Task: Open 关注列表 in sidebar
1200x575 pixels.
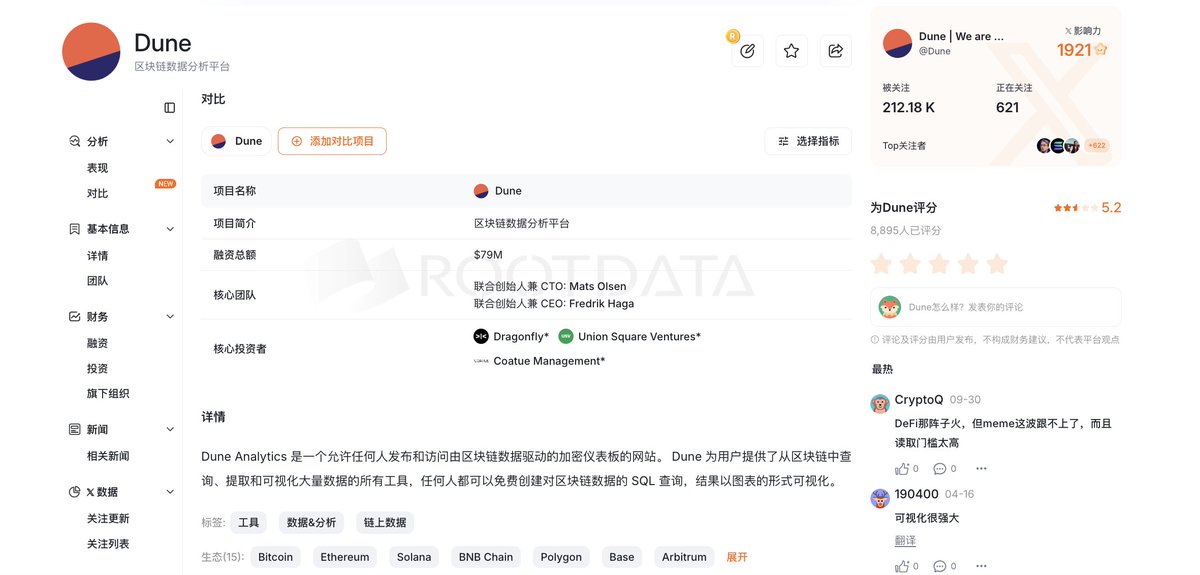Action: point(108,544)
